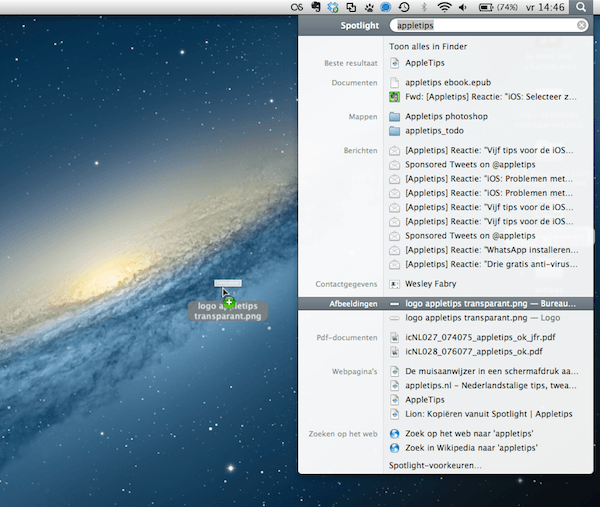Open icNL028_076077_appletips_ok.pdf
Image resolution: width=600 pixels, height=507 pixels.
coord(474,352)
